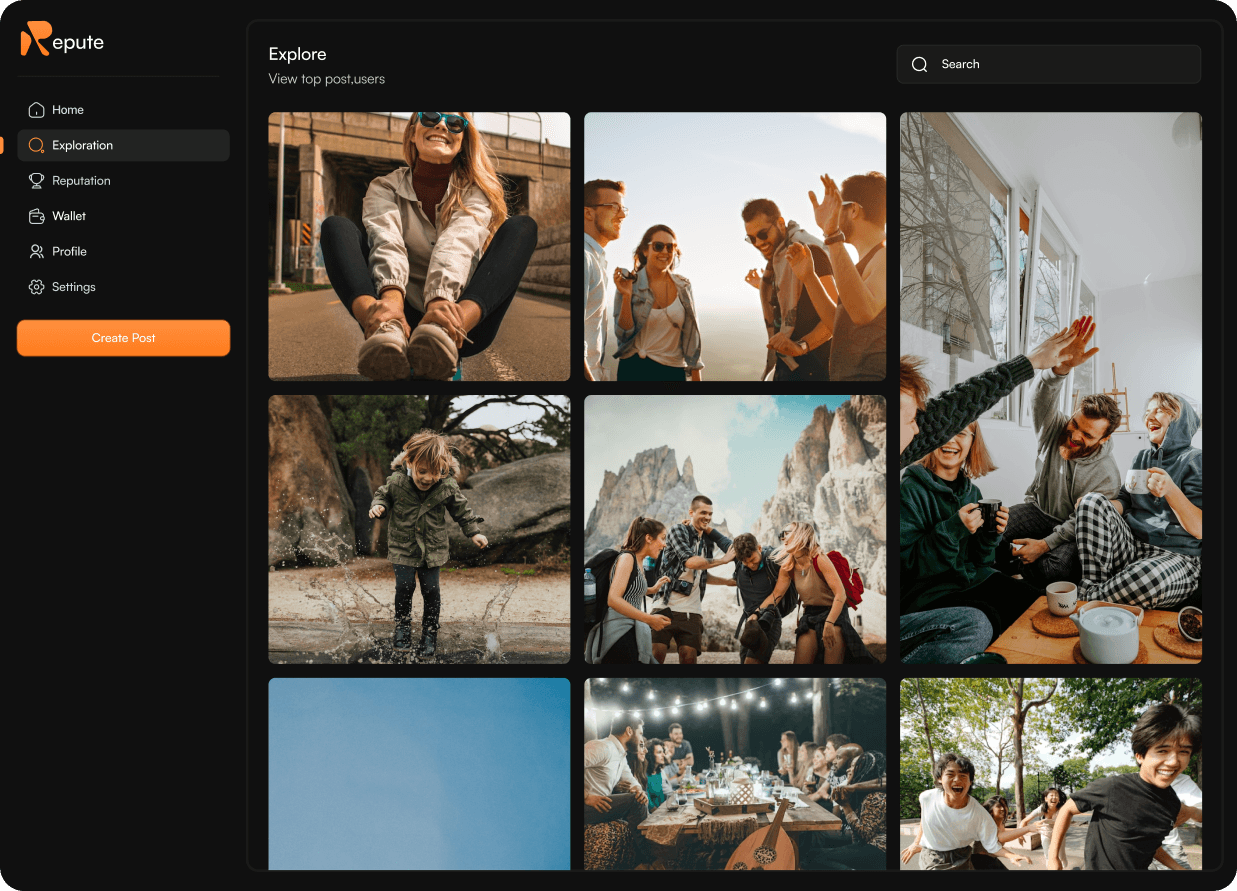Open the child splashing in water photo

pos(418,529)
